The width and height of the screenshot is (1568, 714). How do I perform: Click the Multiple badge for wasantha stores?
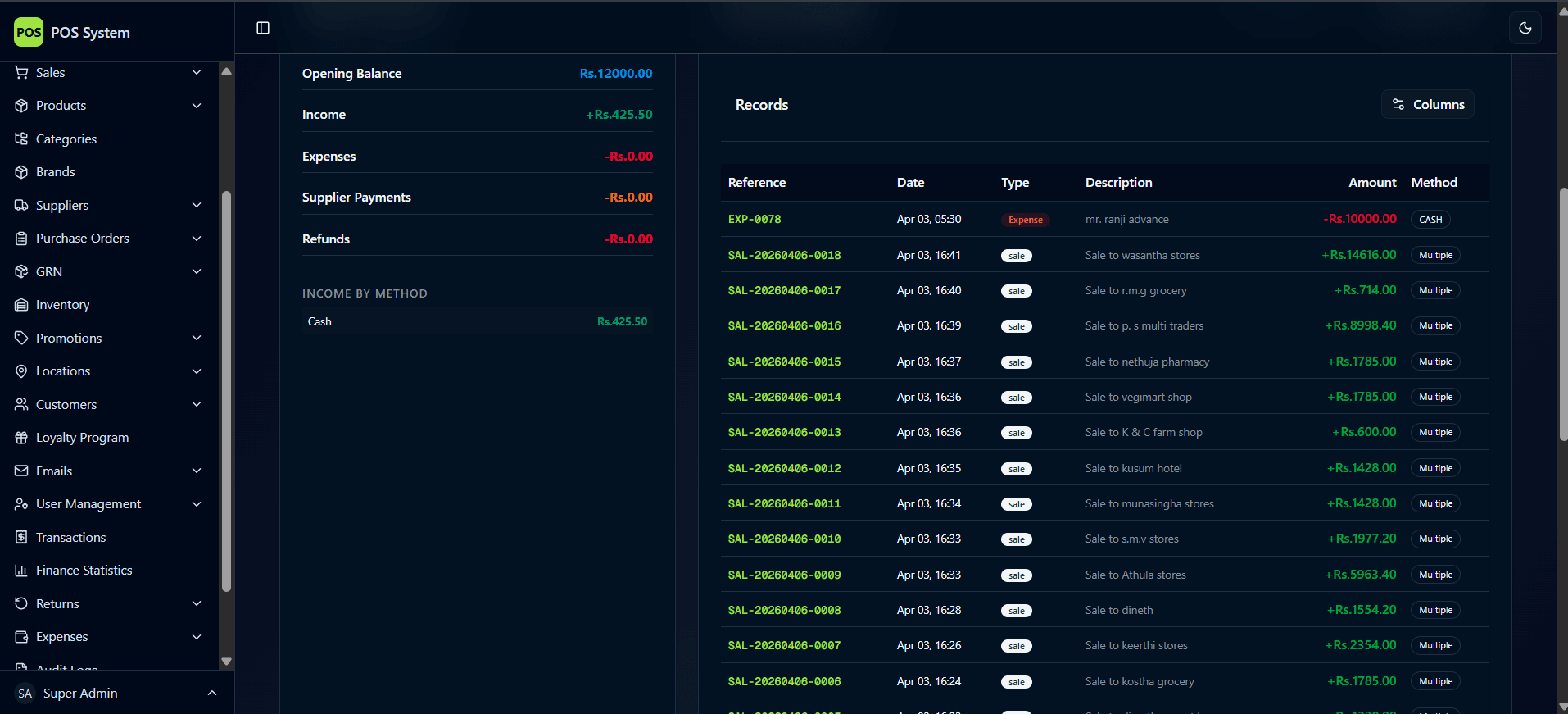pos(1435,255)
